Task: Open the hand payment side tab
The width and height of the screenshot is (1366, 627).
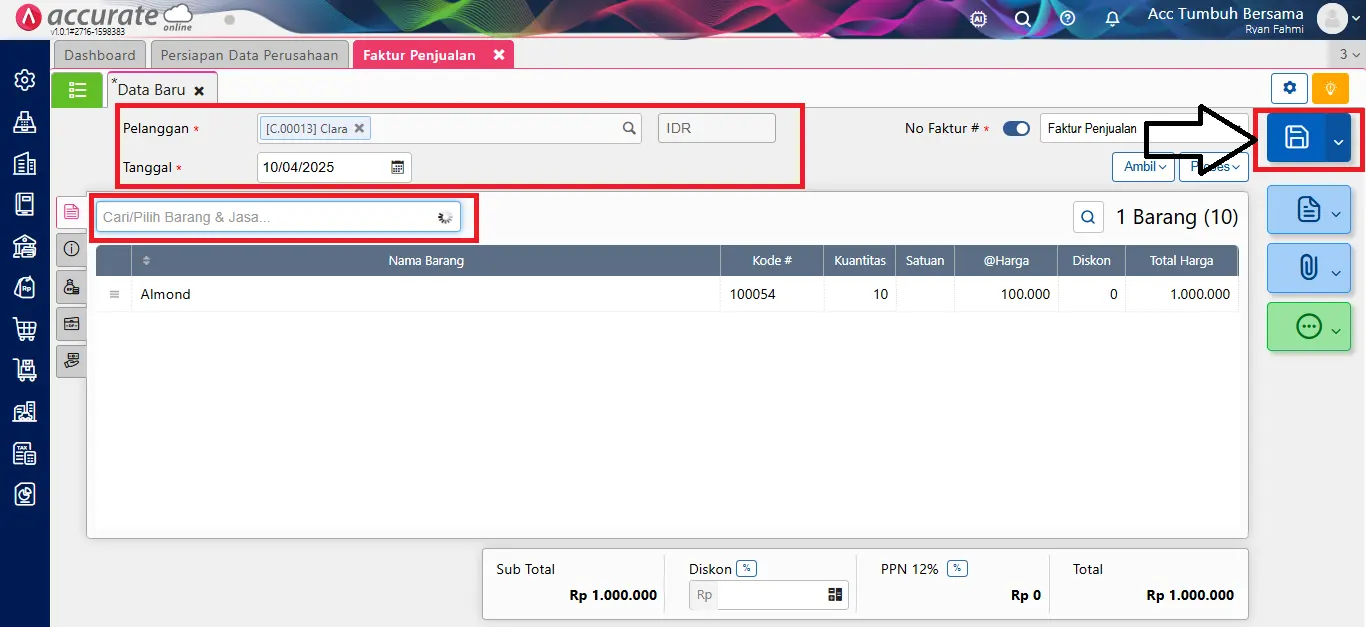Action: pos(71,360)
